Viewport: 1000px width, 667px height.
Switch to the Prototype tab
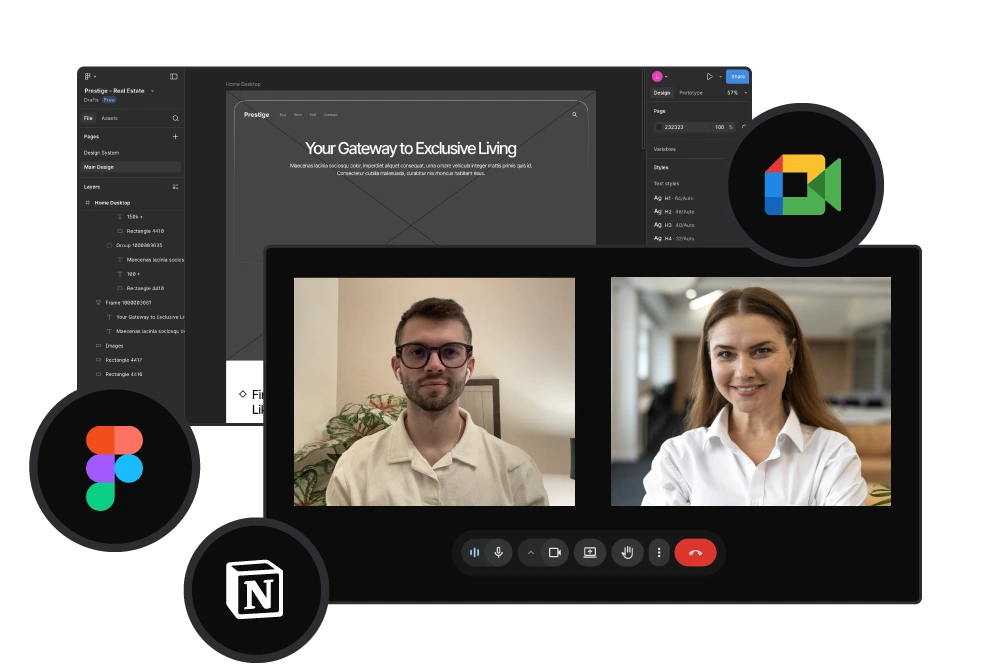(691, 93)
